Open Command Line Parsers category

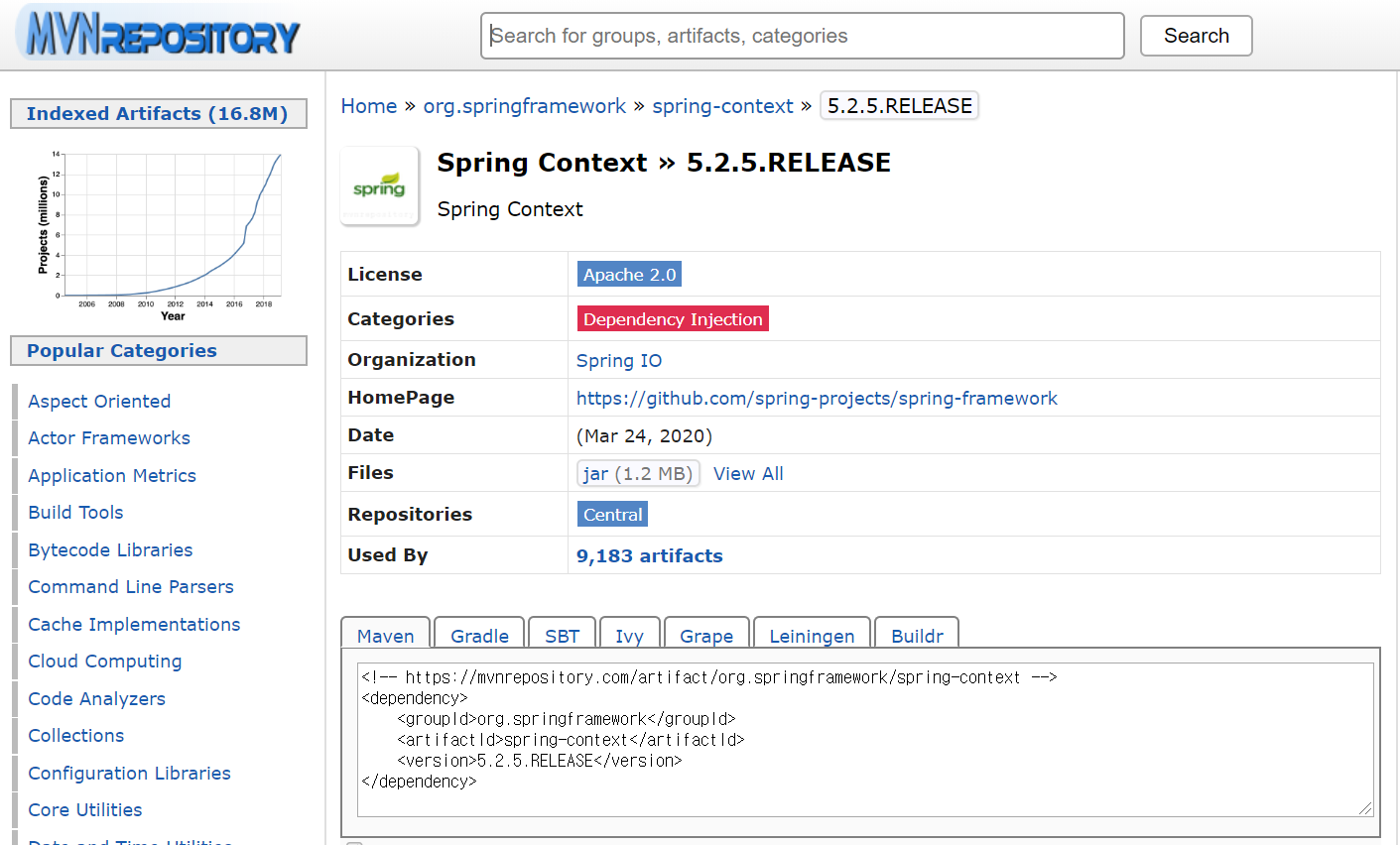pos(131,587)
